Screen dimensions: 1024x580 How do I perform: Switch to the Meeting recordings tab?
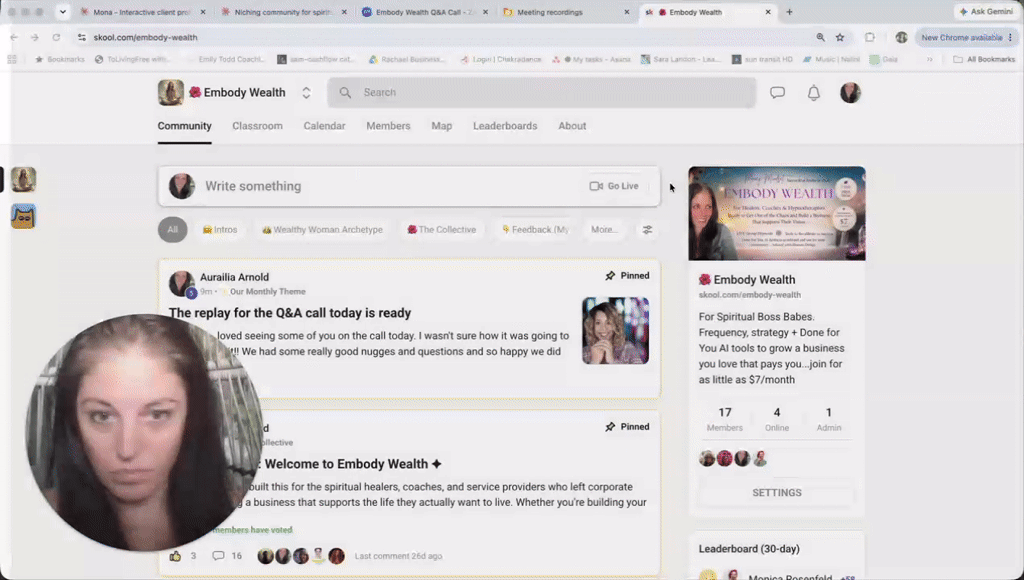click(567, 12)
